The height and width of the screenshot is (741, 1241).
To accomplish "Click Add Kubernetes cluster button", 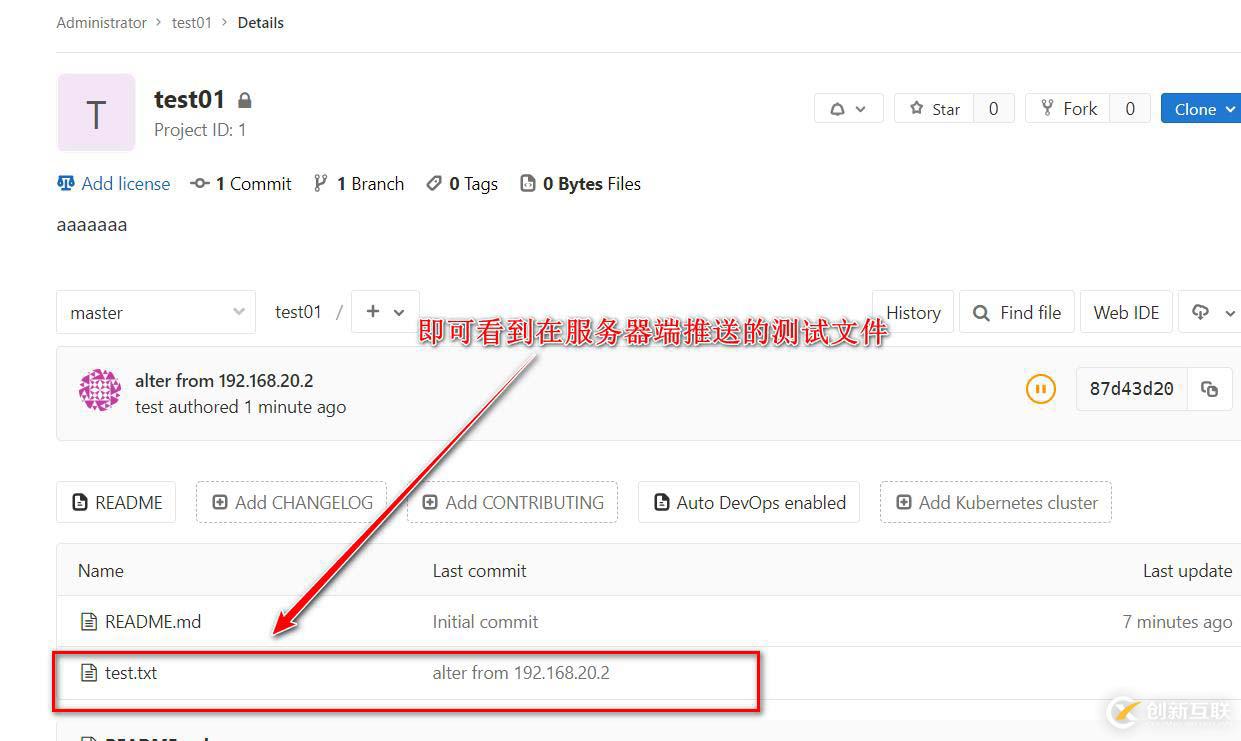I will tap(995, 502).
